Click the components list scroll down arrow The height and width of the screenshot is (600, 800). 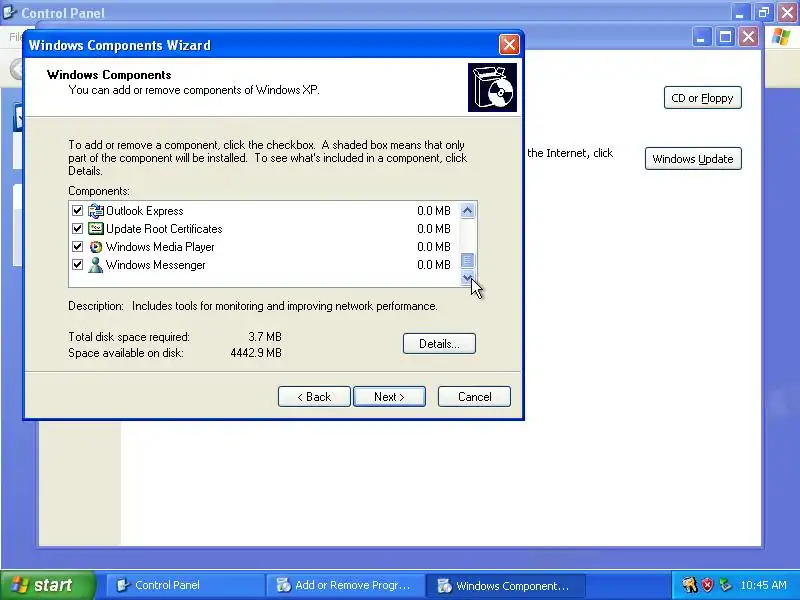pyautogui.click(x=467, y=278)
